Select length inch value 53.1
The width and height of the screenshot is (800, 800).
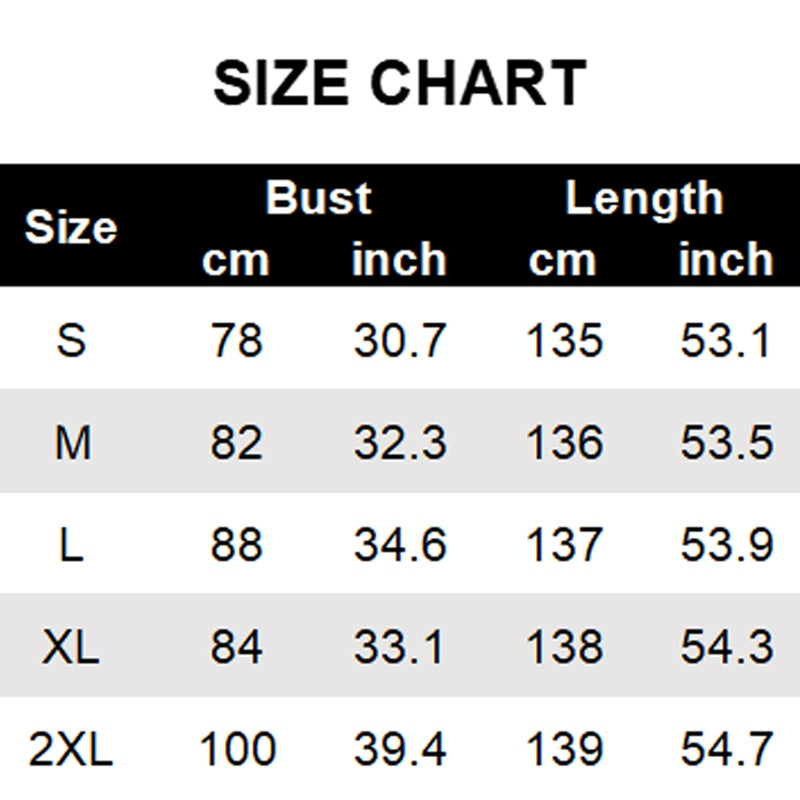[727, 341]
